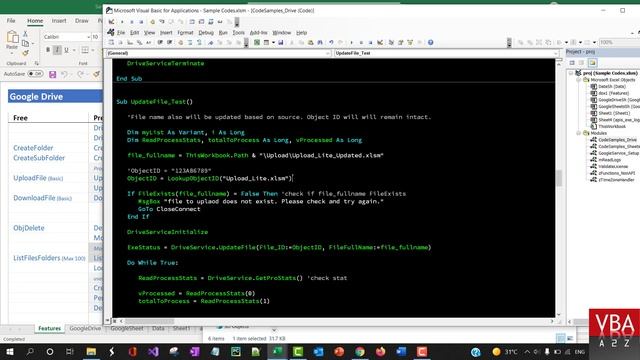Viewport: 640px width, 360px height.
Task: Click the code window vertical scrollbar thumb
Action: pyautogui.click(x=558, y=178)
